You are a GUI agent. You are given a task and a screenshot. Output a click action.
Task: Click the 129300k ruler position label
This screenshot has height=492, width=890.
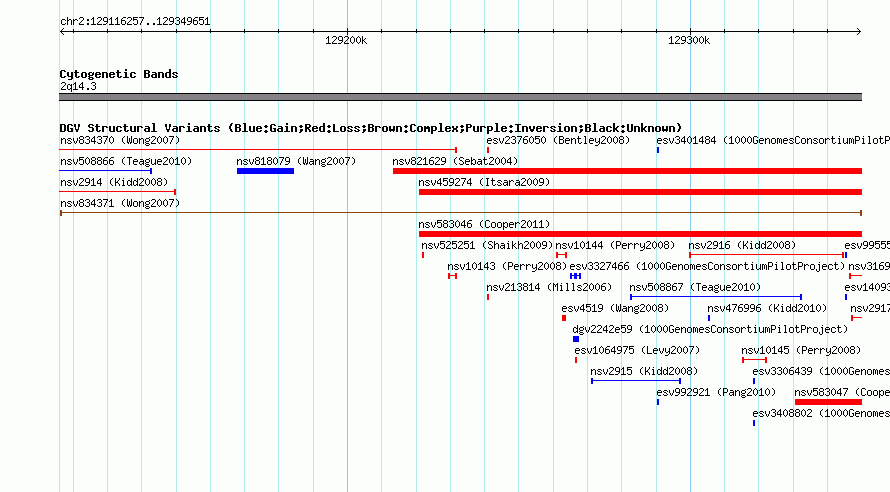coord(689,40)
